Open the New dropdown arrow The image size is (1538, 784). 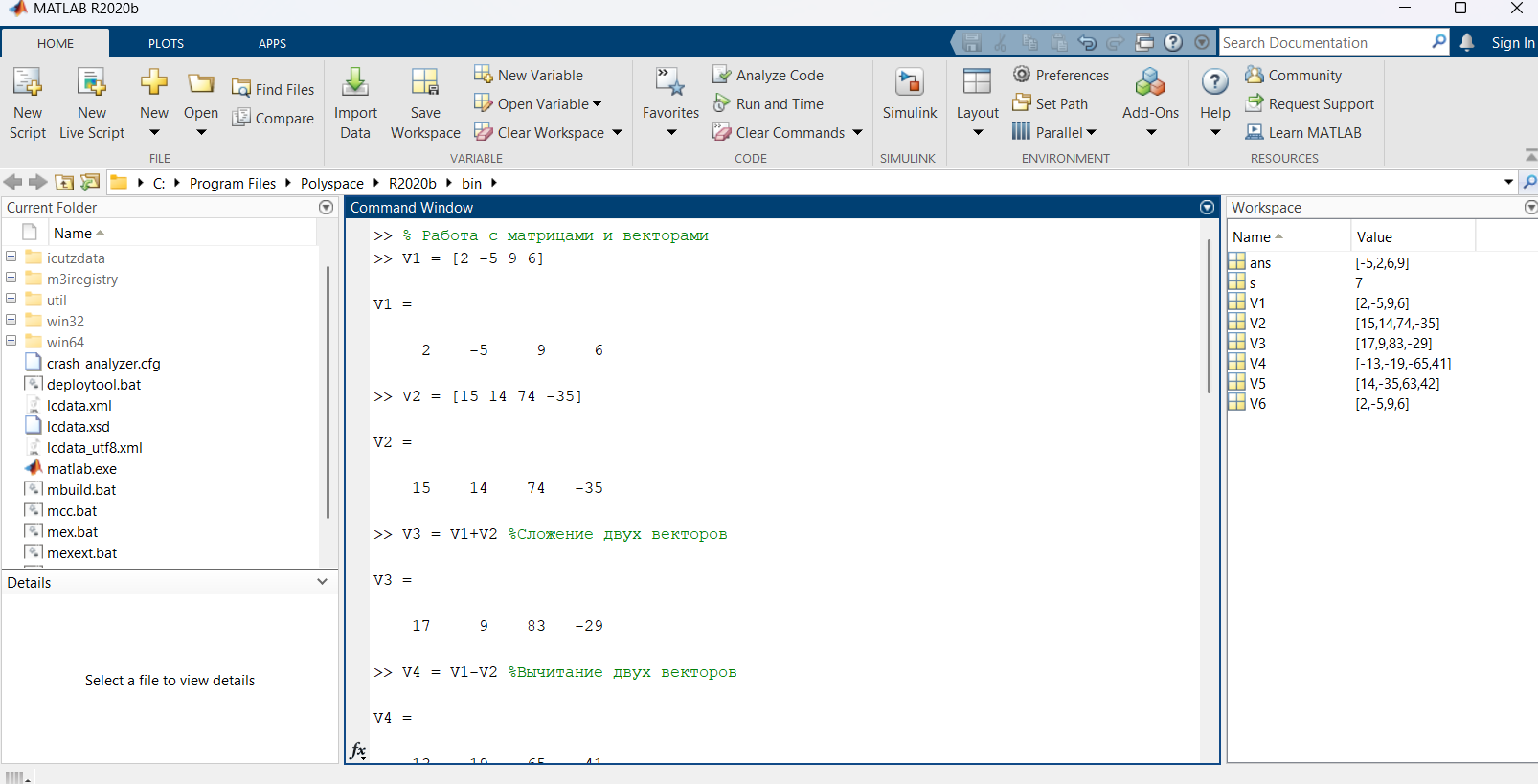pos(153,133)
